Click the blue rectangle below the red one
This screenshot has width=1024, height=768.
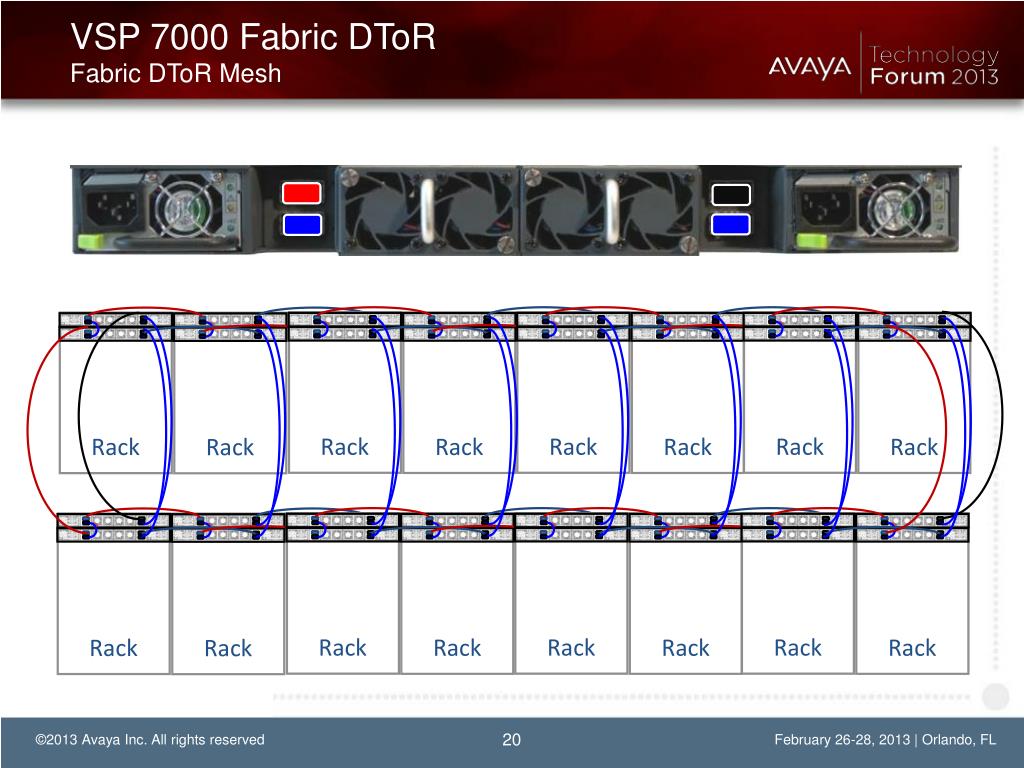pos(302,225)
